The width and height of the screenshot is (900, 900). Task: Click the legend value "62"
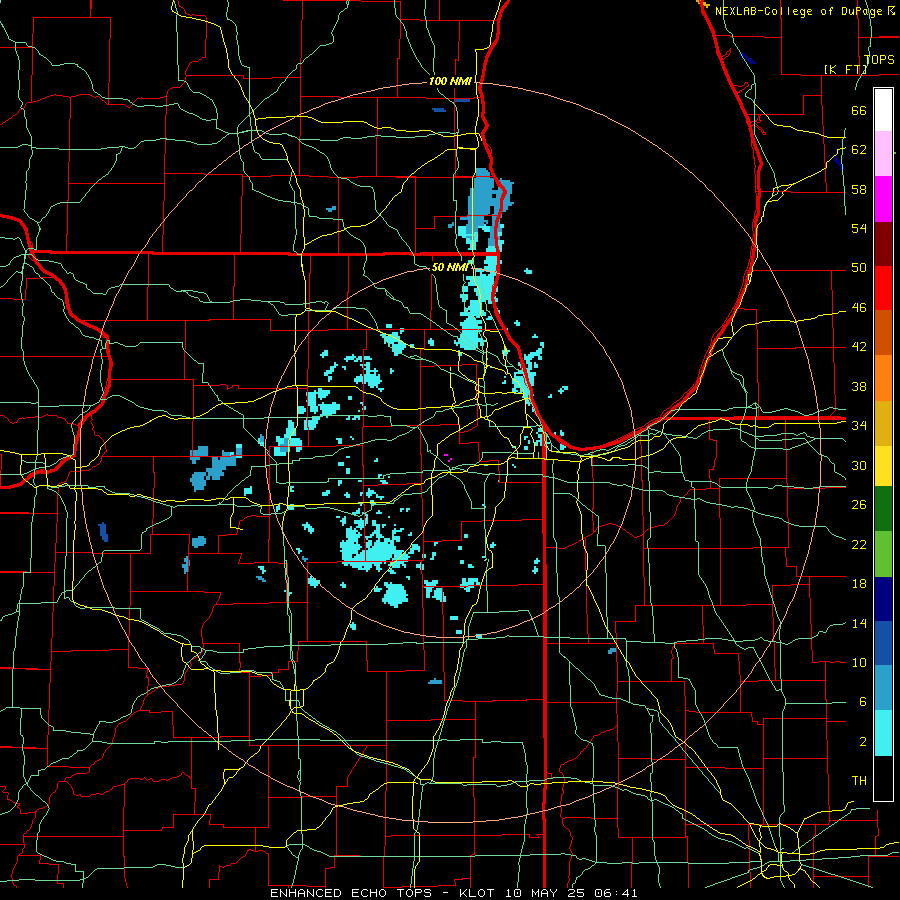tap(859, 150)
